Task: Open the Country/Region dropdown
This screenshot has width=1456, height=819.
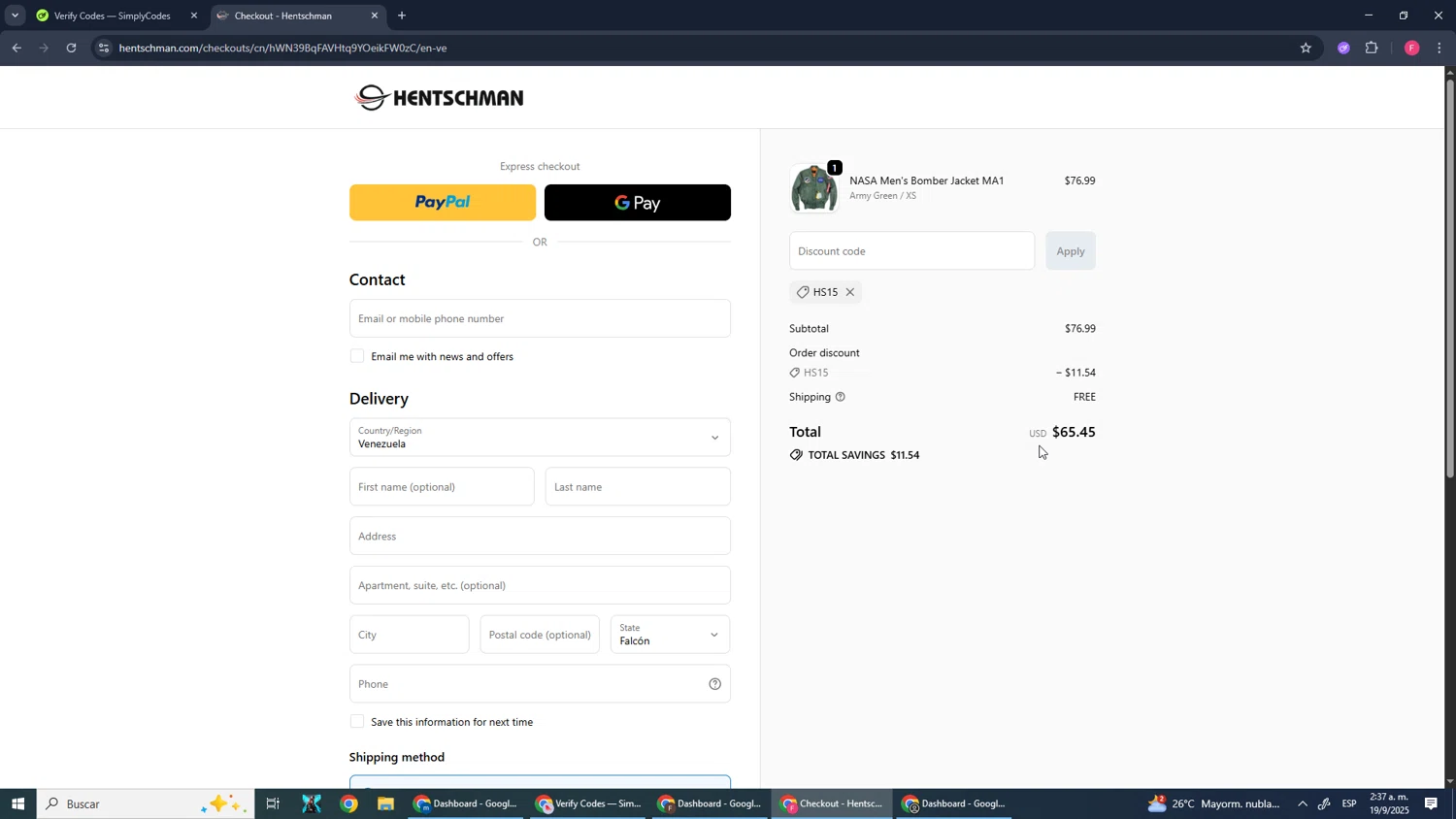Action: pyautogui.click(x=540, y=437)
